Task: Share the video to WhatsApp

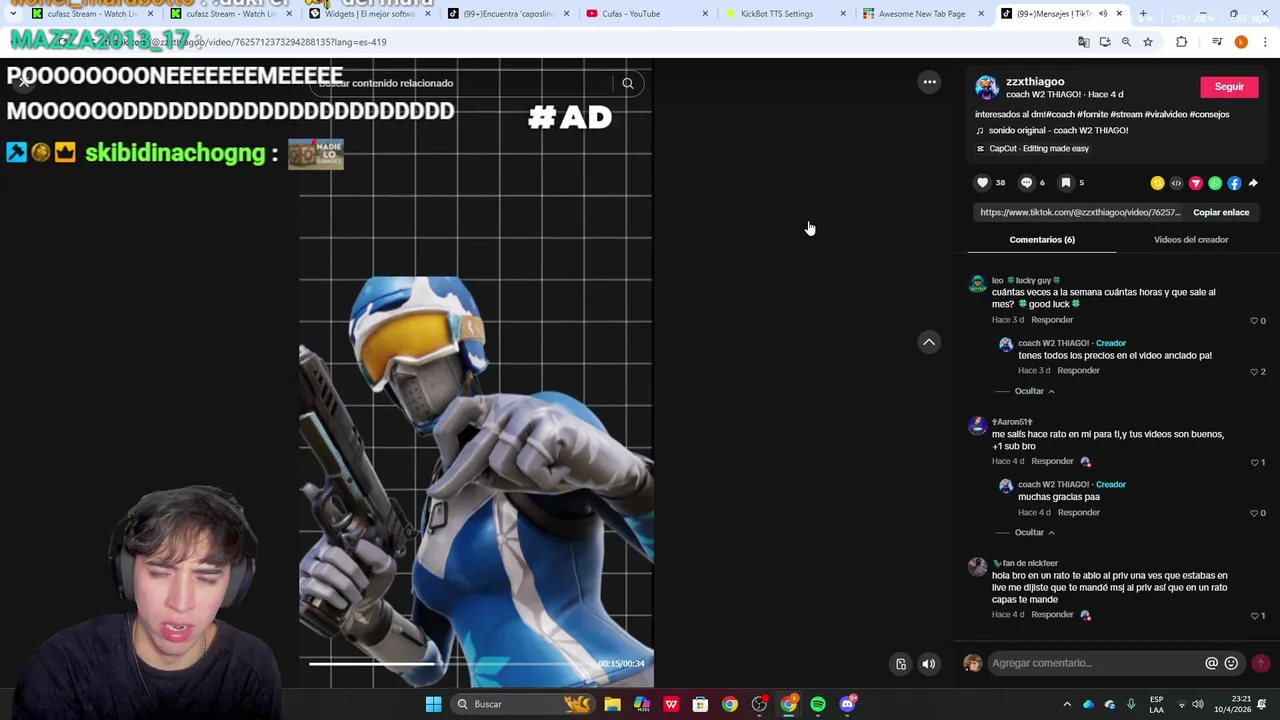Action: pos(1215,183)
